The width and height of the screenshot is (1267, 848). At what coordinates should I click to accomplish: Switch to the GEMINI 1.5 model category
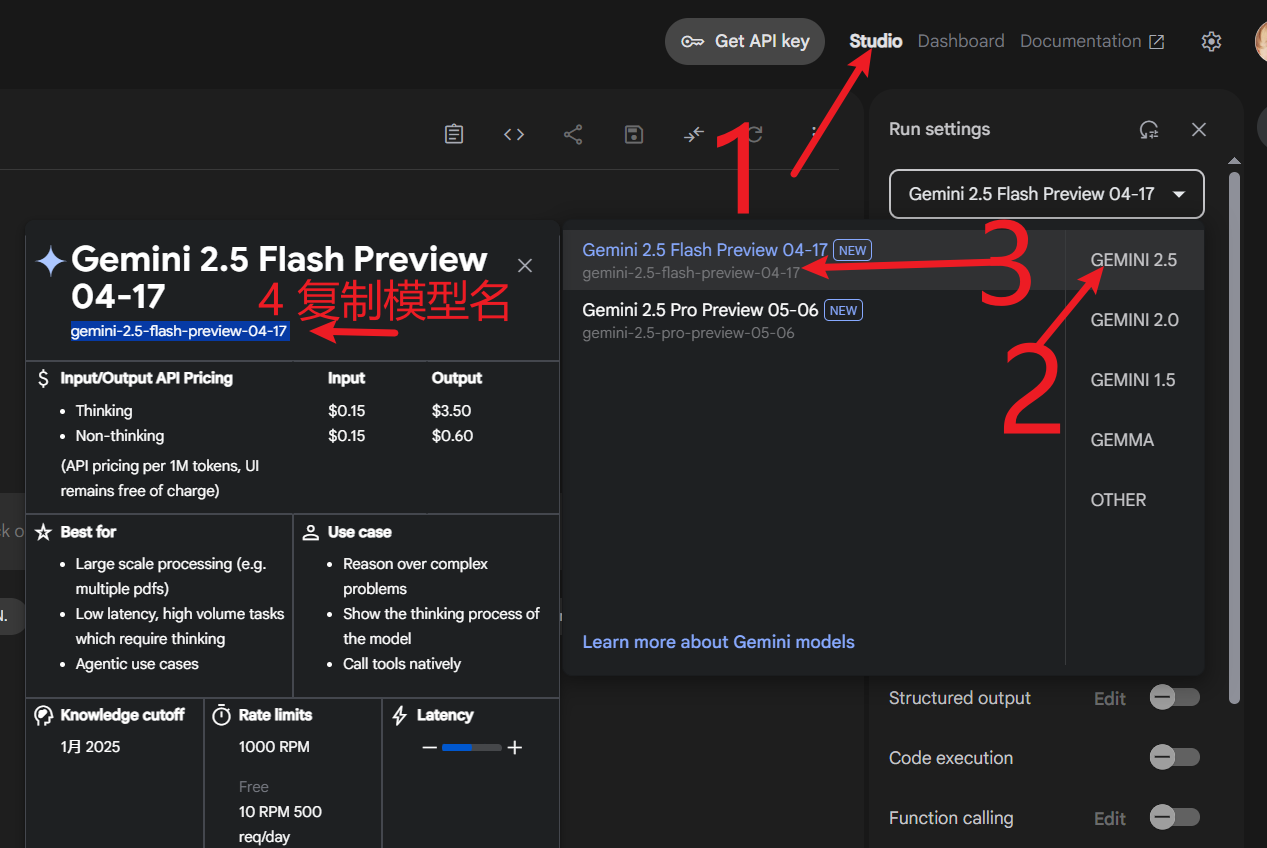pyautogui.click(x=1134, y=380)
